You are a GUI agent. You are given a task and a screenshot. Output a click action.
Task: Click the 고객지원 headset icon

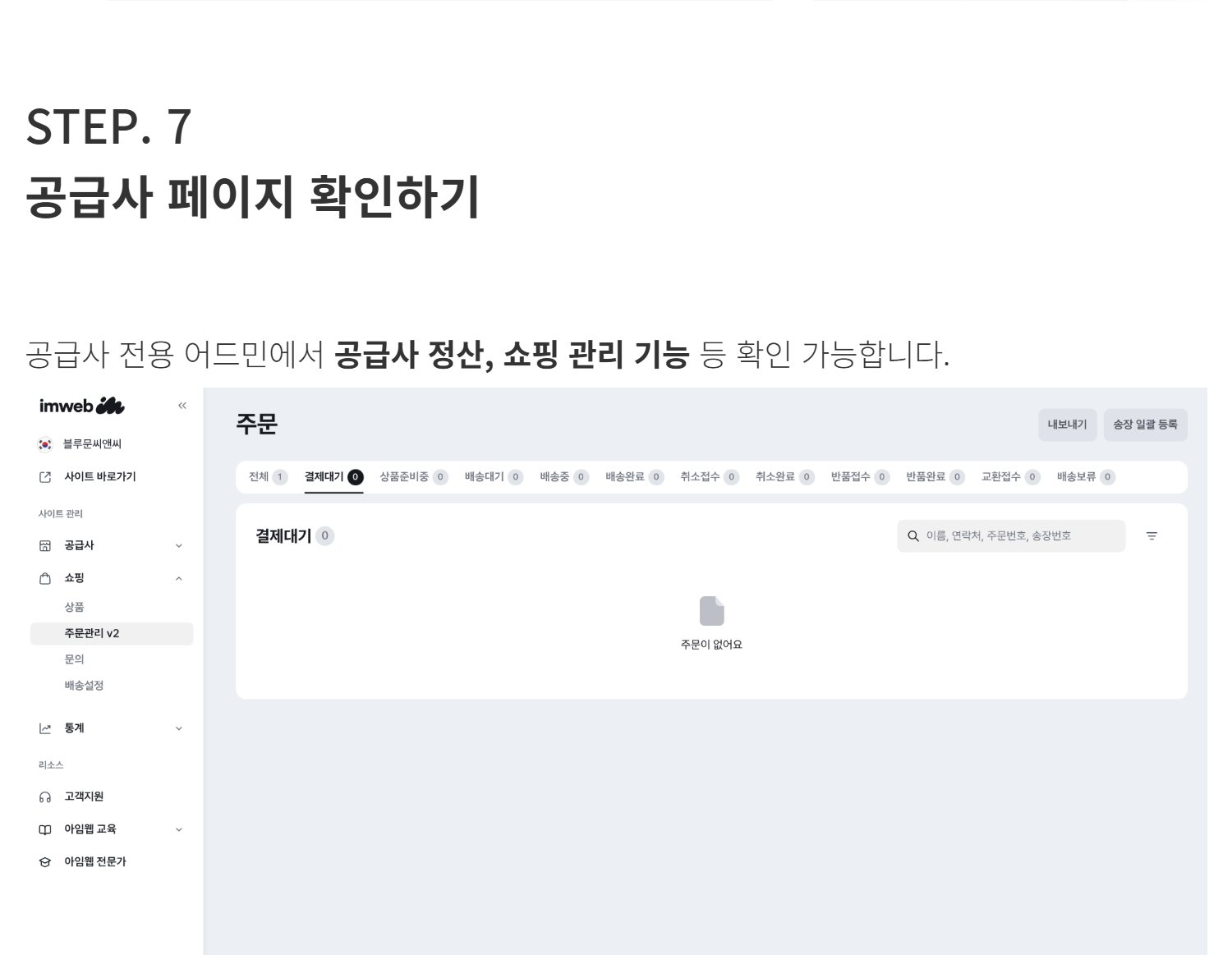coord(45,797)
